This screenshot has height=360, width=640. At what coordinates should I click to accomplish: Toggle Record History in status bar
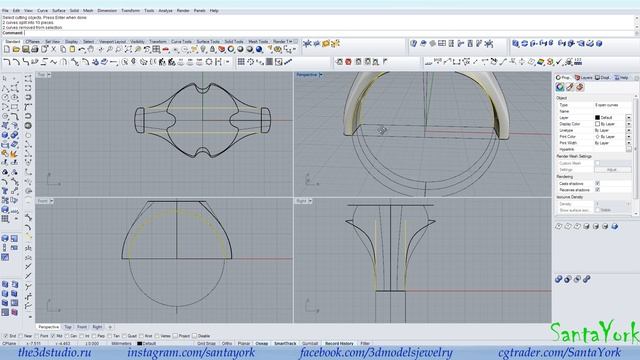(x=339, y=344)
